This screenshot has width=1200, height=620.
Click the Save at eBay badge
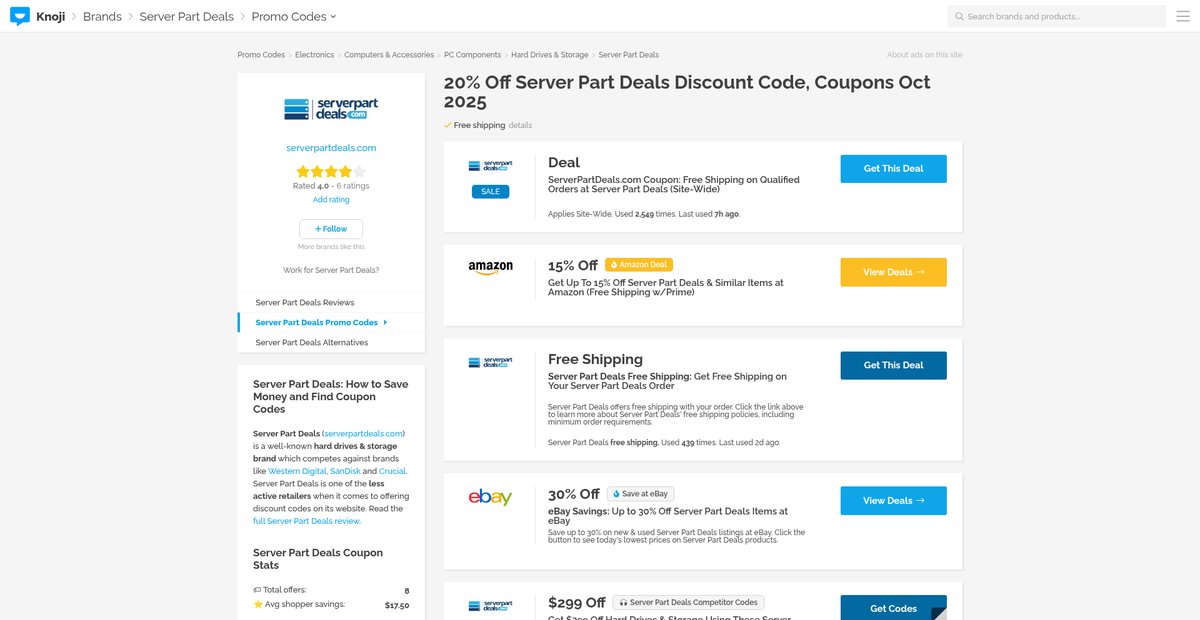641,494
